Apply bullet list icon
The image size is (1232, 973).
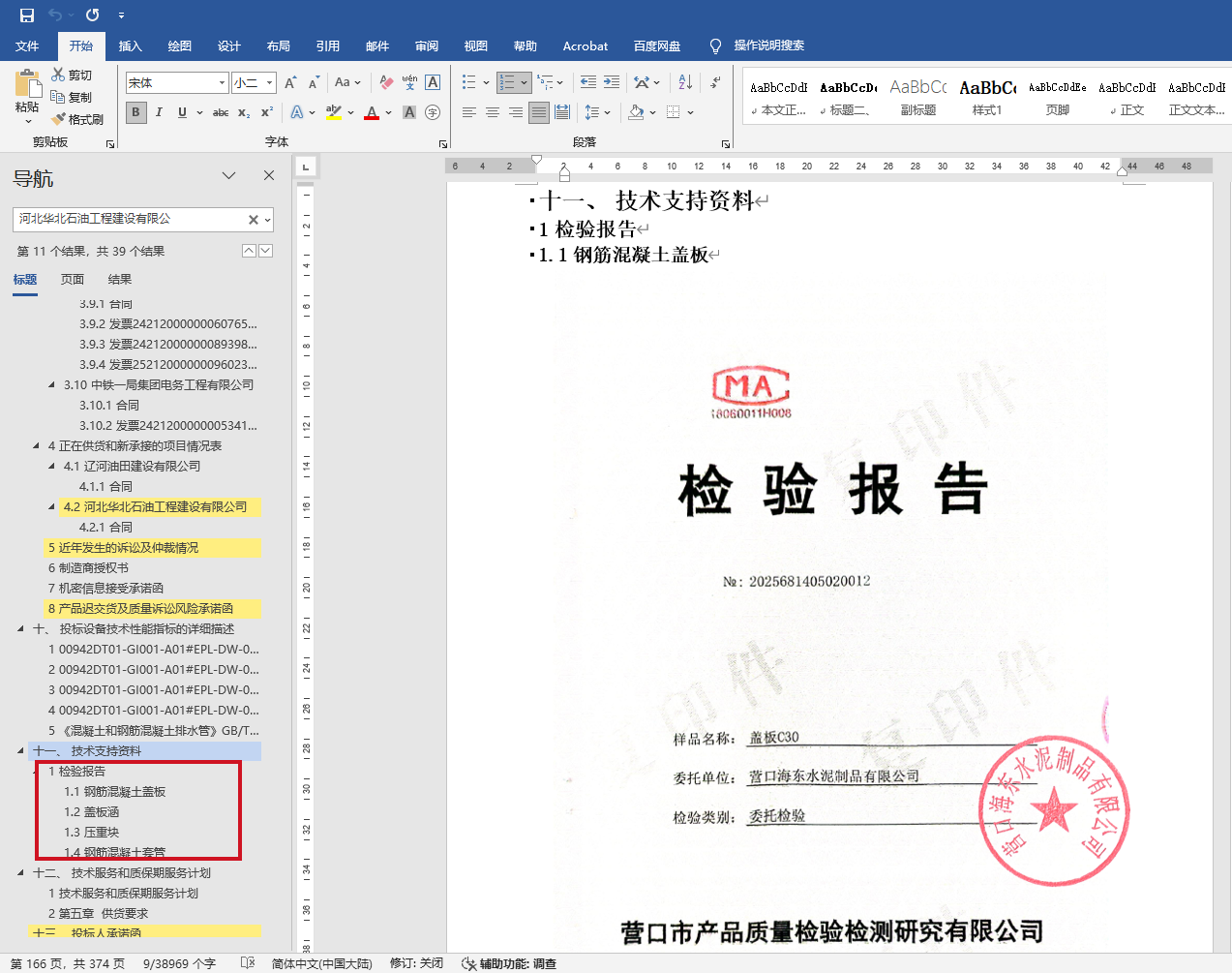469,83
